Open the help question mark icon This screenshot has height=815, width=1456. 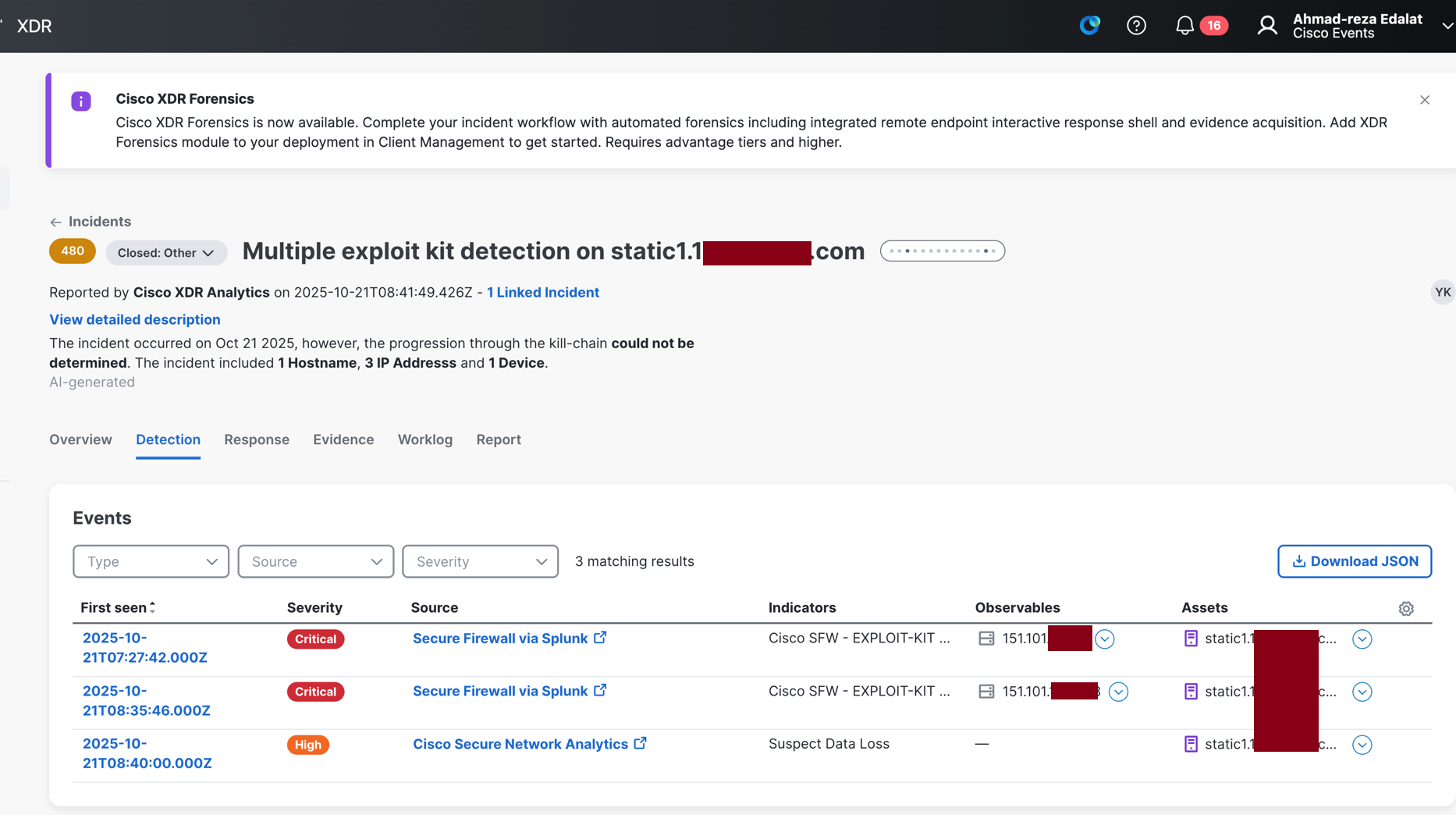coord(1136,25)
